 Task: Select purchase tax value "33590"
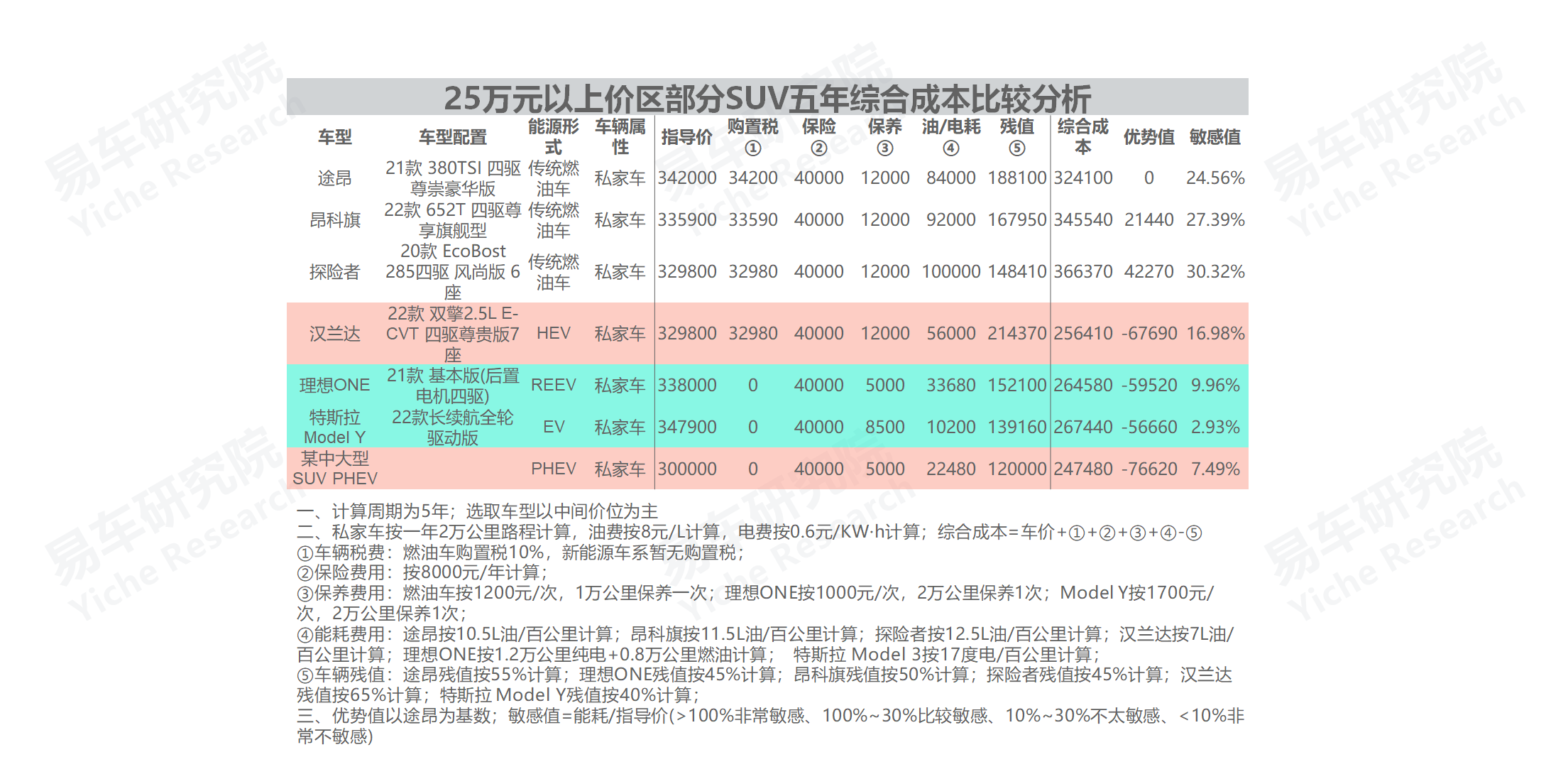pyautogui.click(x=753, y=220)
